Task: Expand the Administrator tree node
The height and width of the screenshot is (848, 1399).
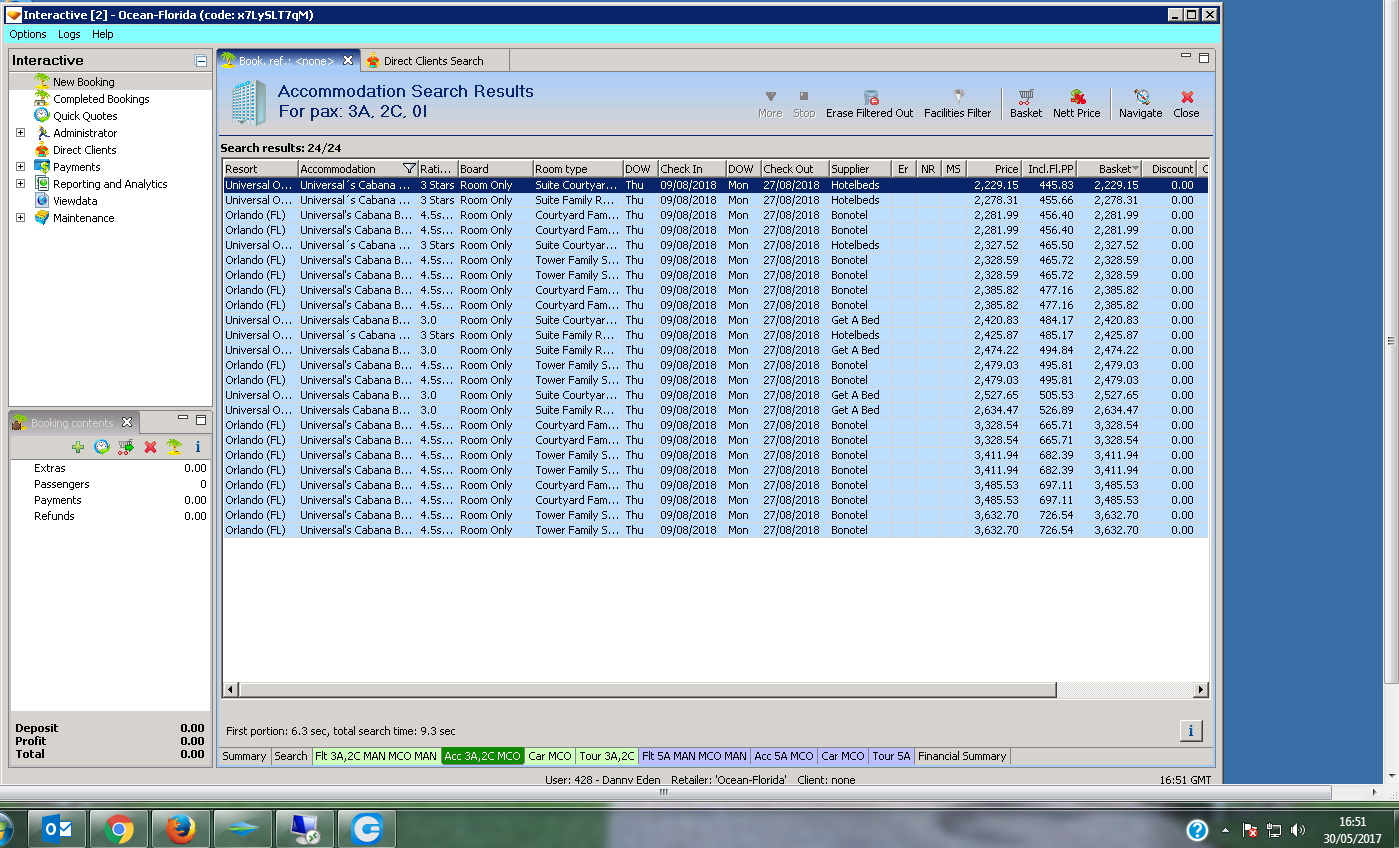Action: click(x=20, y=133)
